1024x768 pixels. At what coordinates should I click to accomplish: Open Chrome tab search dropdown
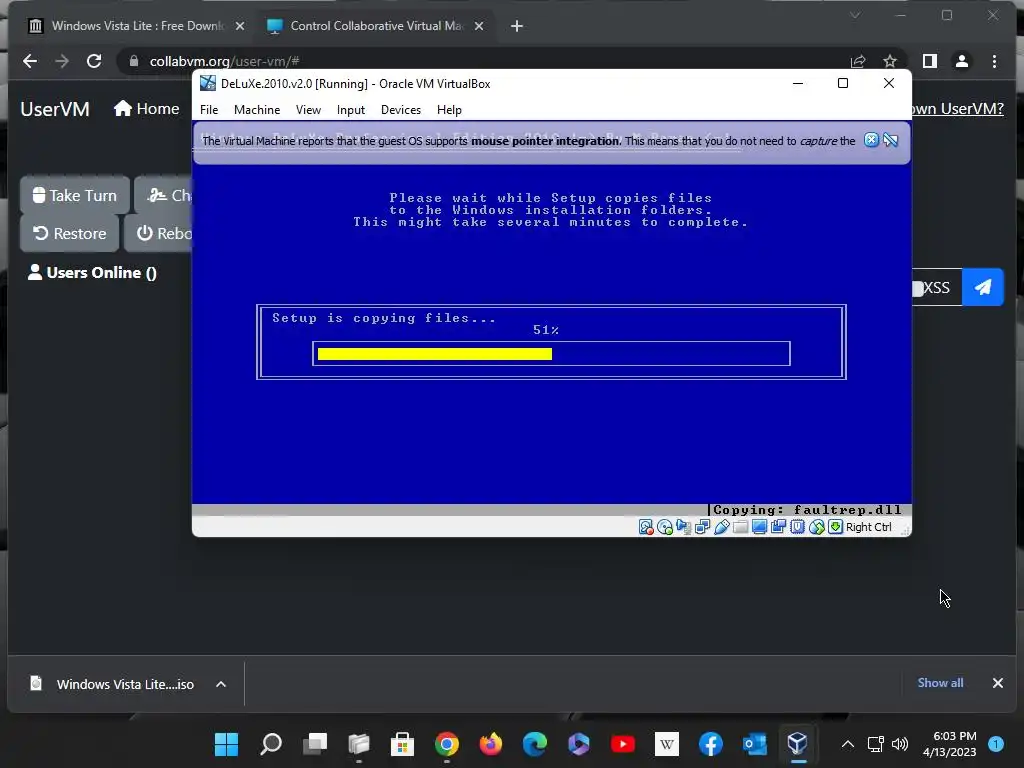pyautogui.click(x=855, y=15)
